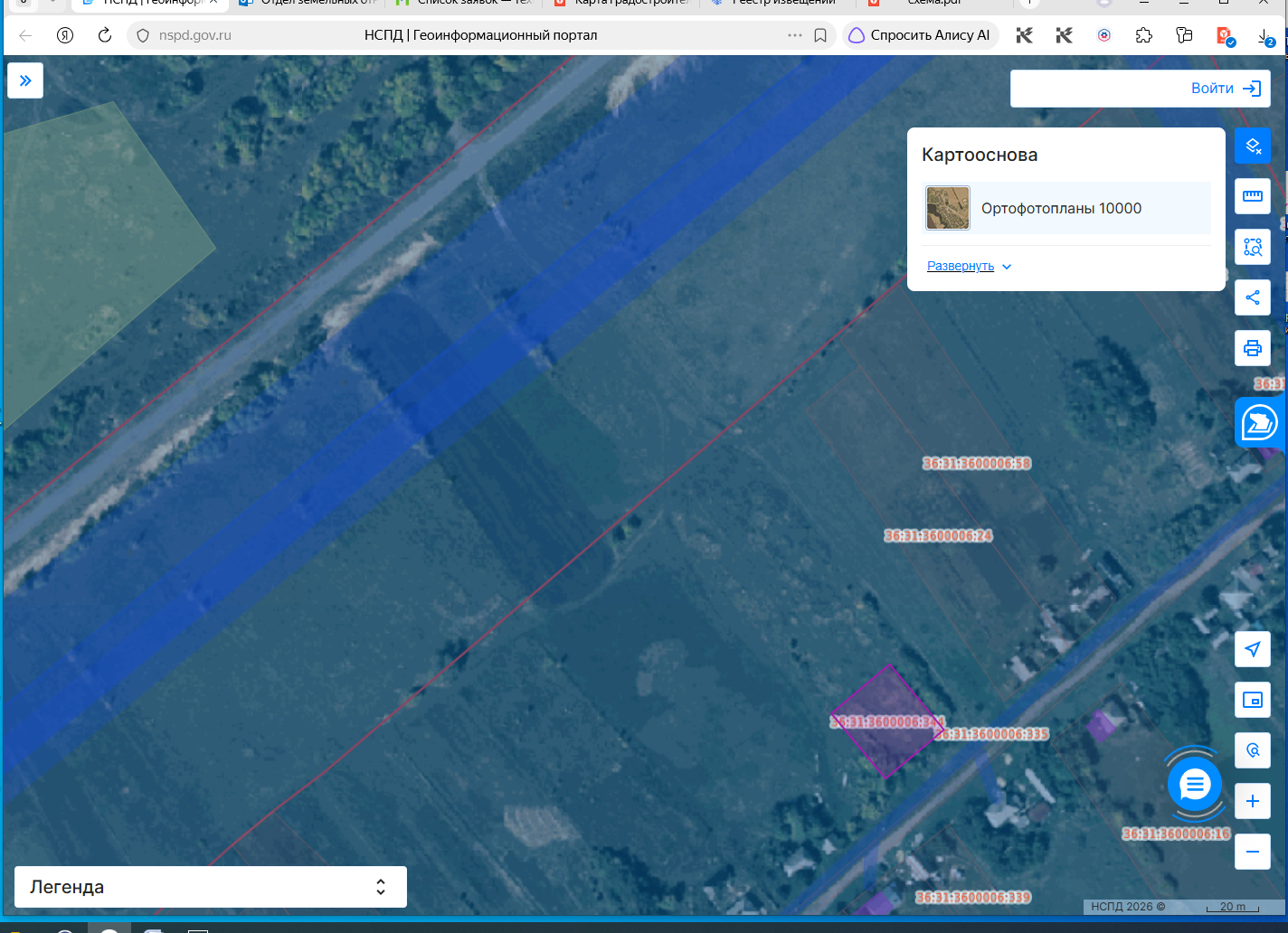Screen dimensions: 1288x933
Task: Activate the area search tool icon
Action: coord(1253,247)
